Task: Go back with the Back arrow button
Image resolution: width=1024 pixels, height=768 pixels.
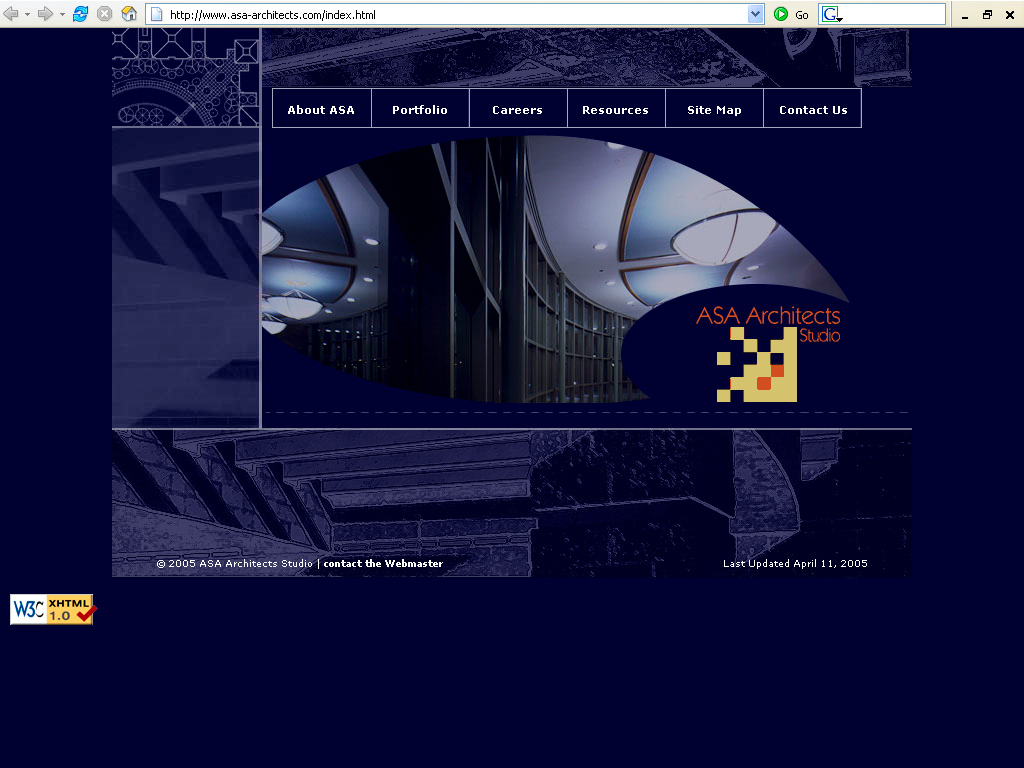Action: point(10,14)
